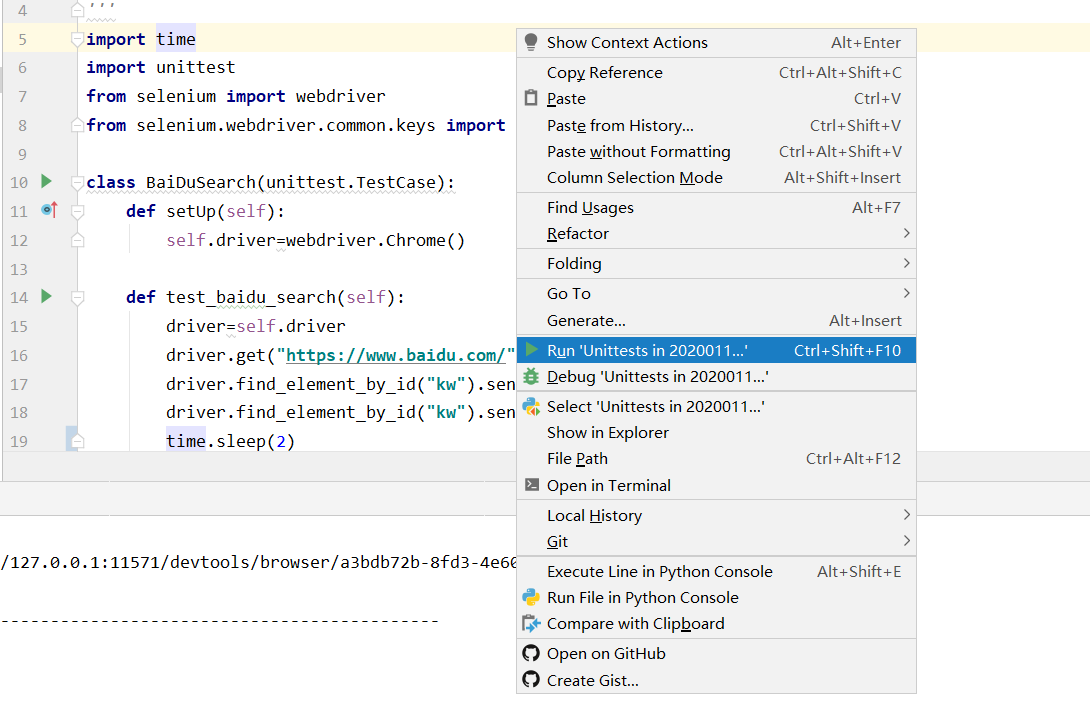Click the GitHub icon beside Create Gist

tap(531, 679)
